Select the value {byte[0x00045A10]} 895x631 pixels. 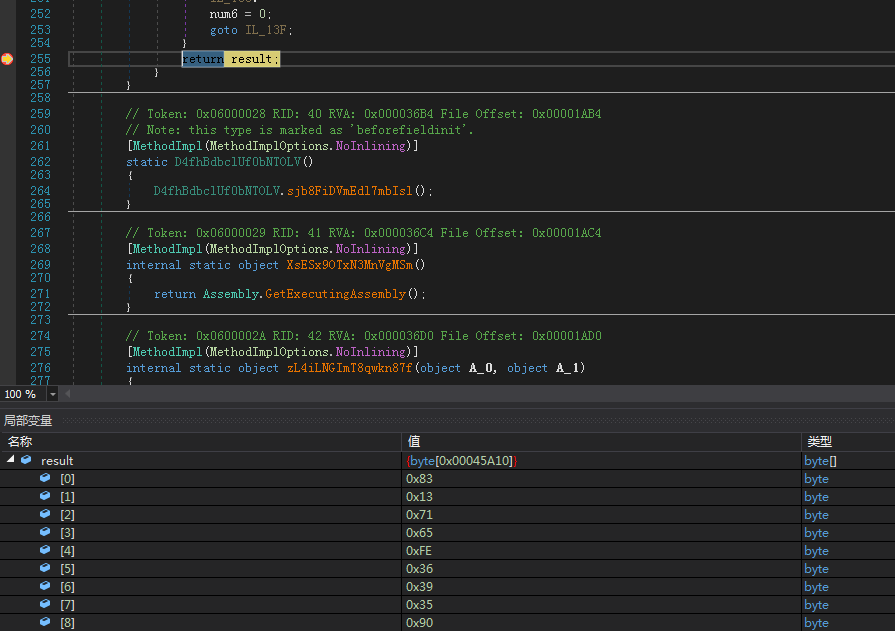[461, 460]
